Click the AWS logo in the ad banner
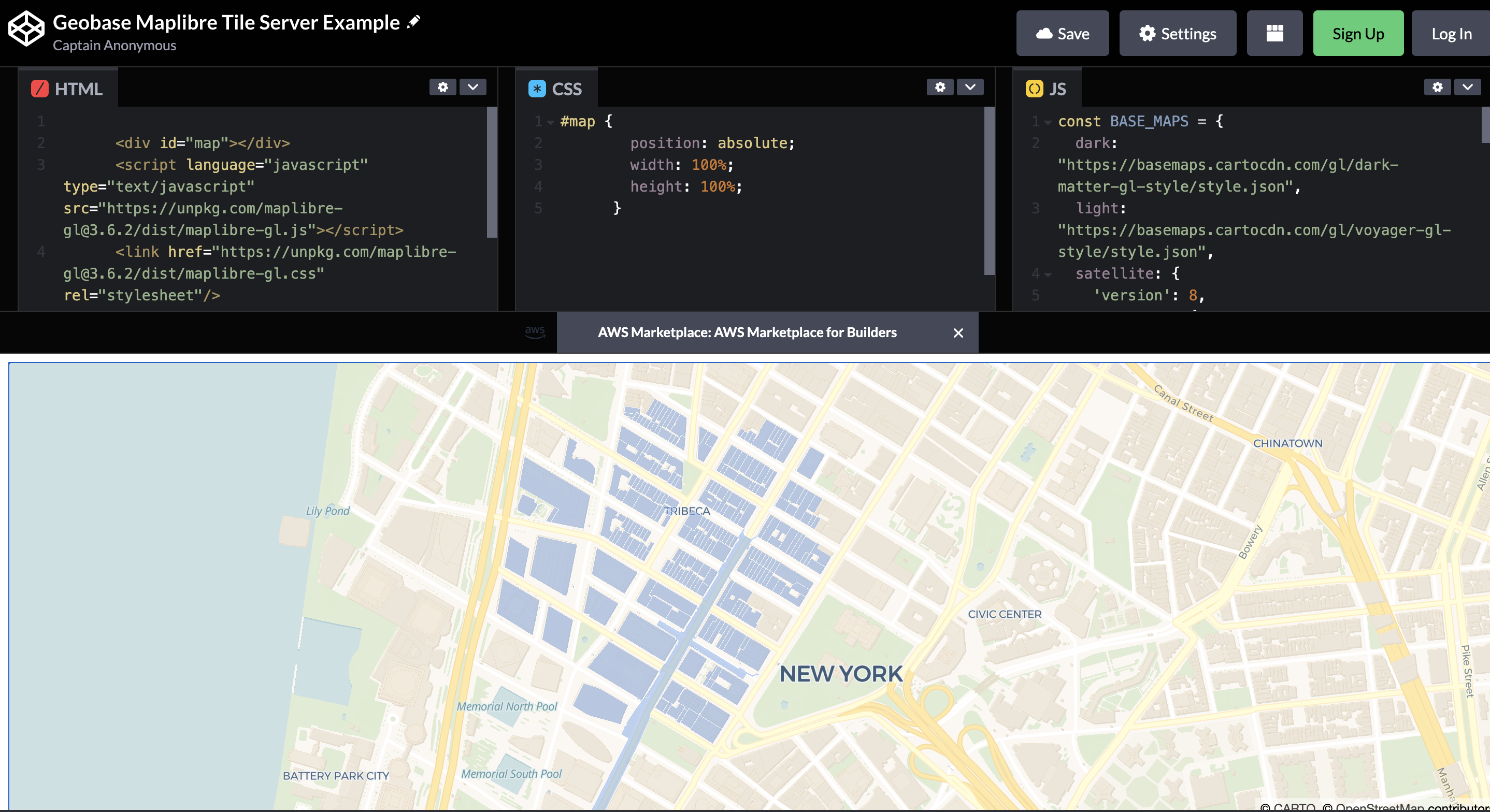Viewport: 1490px width, 812px height. pos(535,332)
